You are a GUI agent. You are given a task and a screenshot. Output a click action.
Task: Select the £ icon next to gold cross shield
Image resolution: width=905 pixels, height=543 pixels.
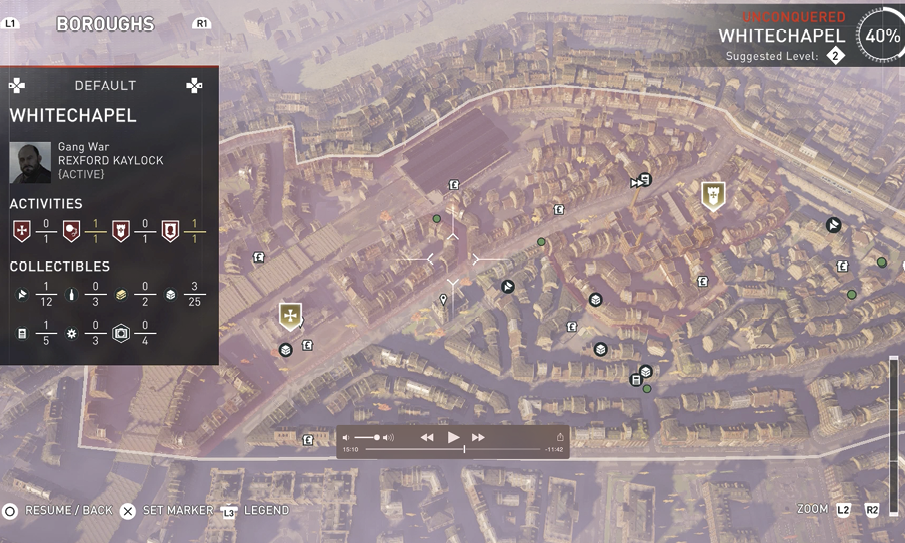click(307, 345)
